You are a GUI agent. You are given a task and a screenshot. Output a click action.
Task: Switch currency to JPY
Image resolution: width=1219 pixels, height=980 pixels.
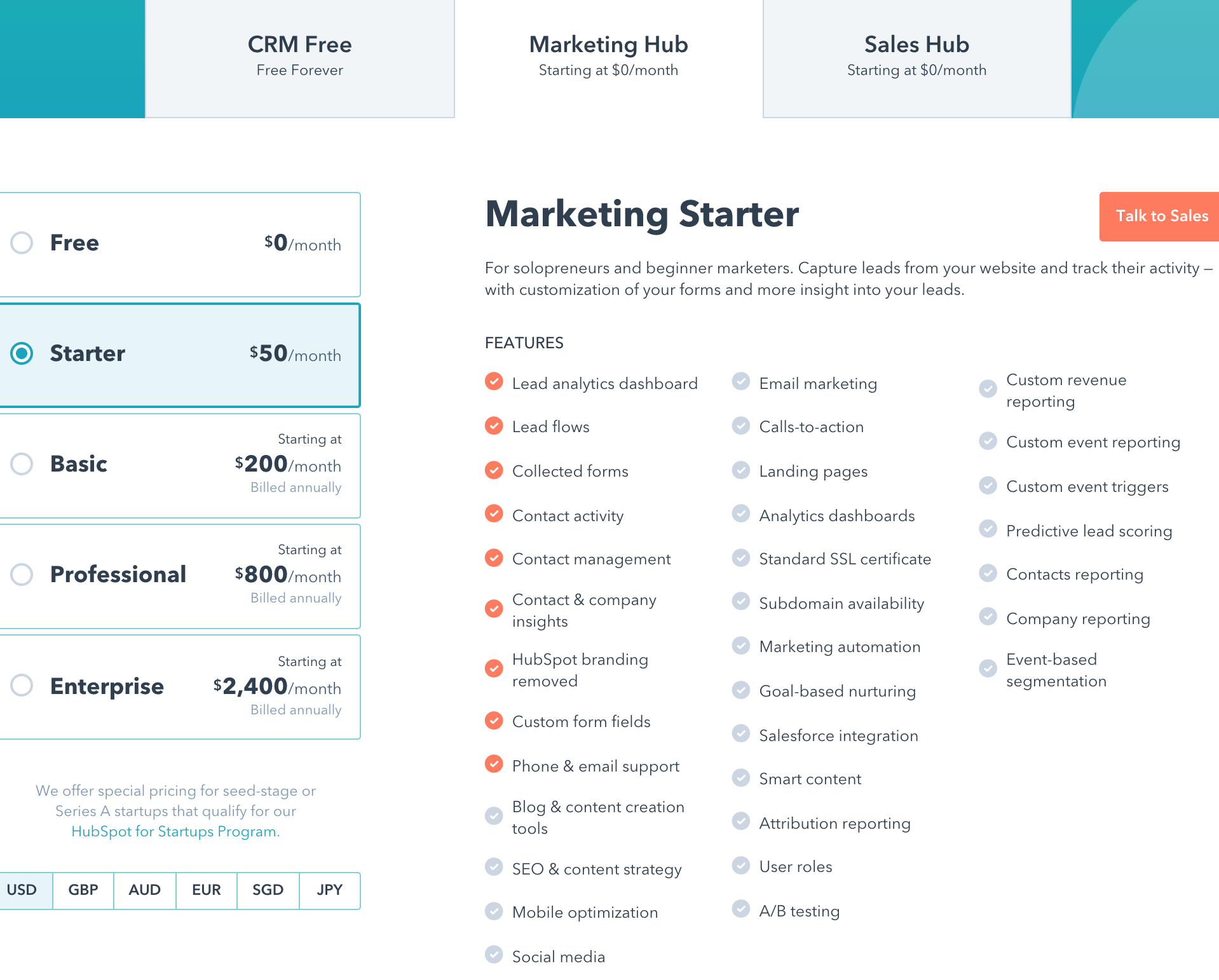click(x=329, y=890)
